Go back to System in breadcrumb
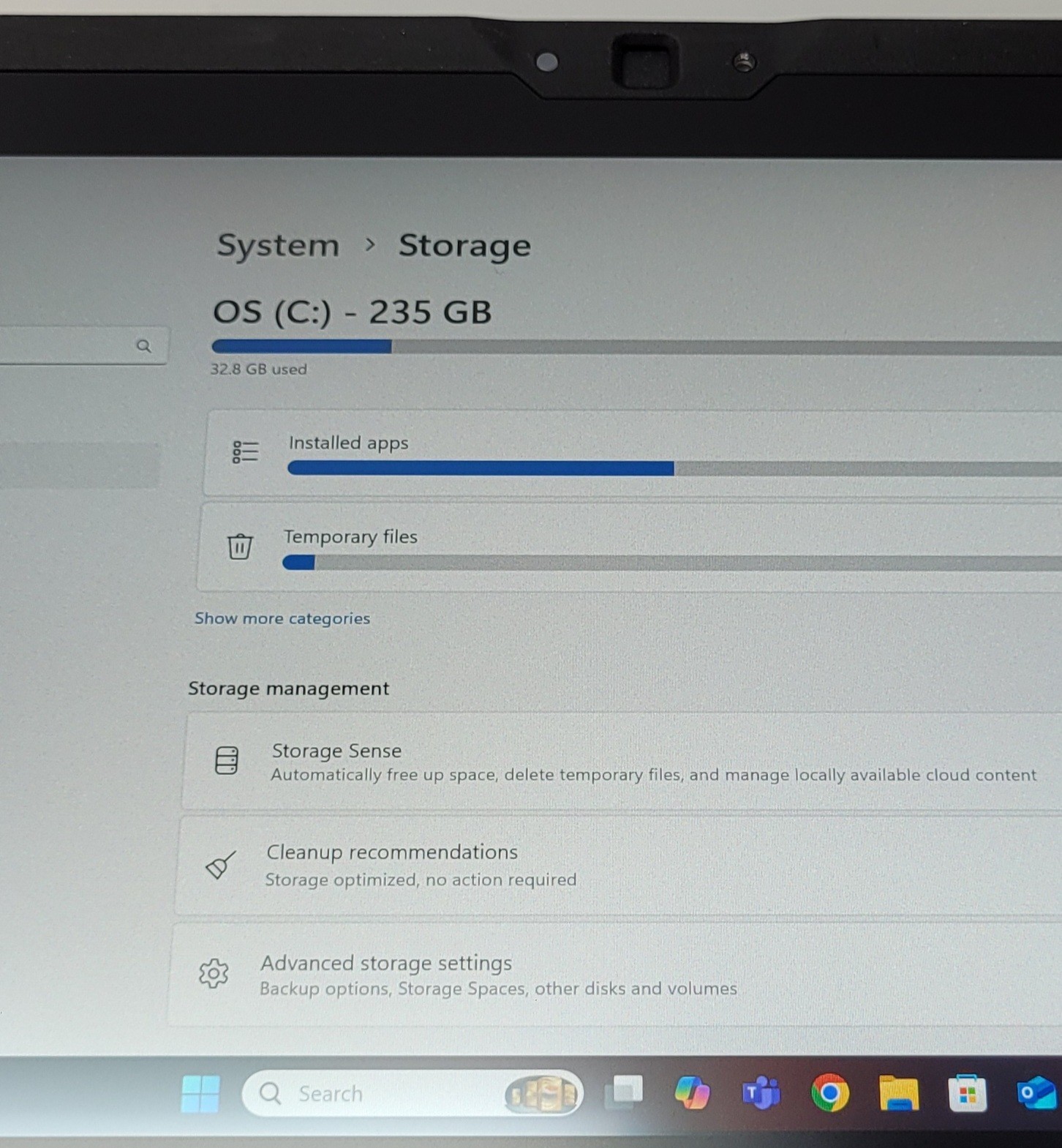 (278, 246)
